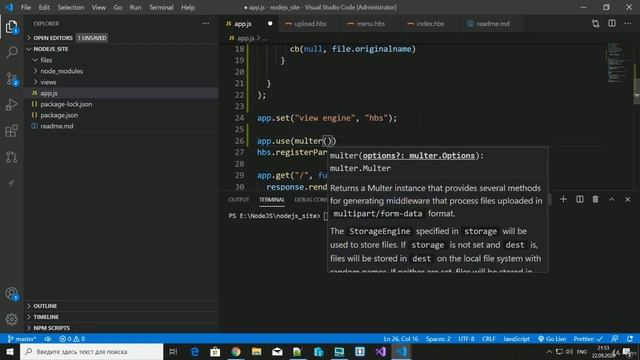Open the Run menu
The width and height of the screenshot is (640, 360).
[x=135, y=7]
